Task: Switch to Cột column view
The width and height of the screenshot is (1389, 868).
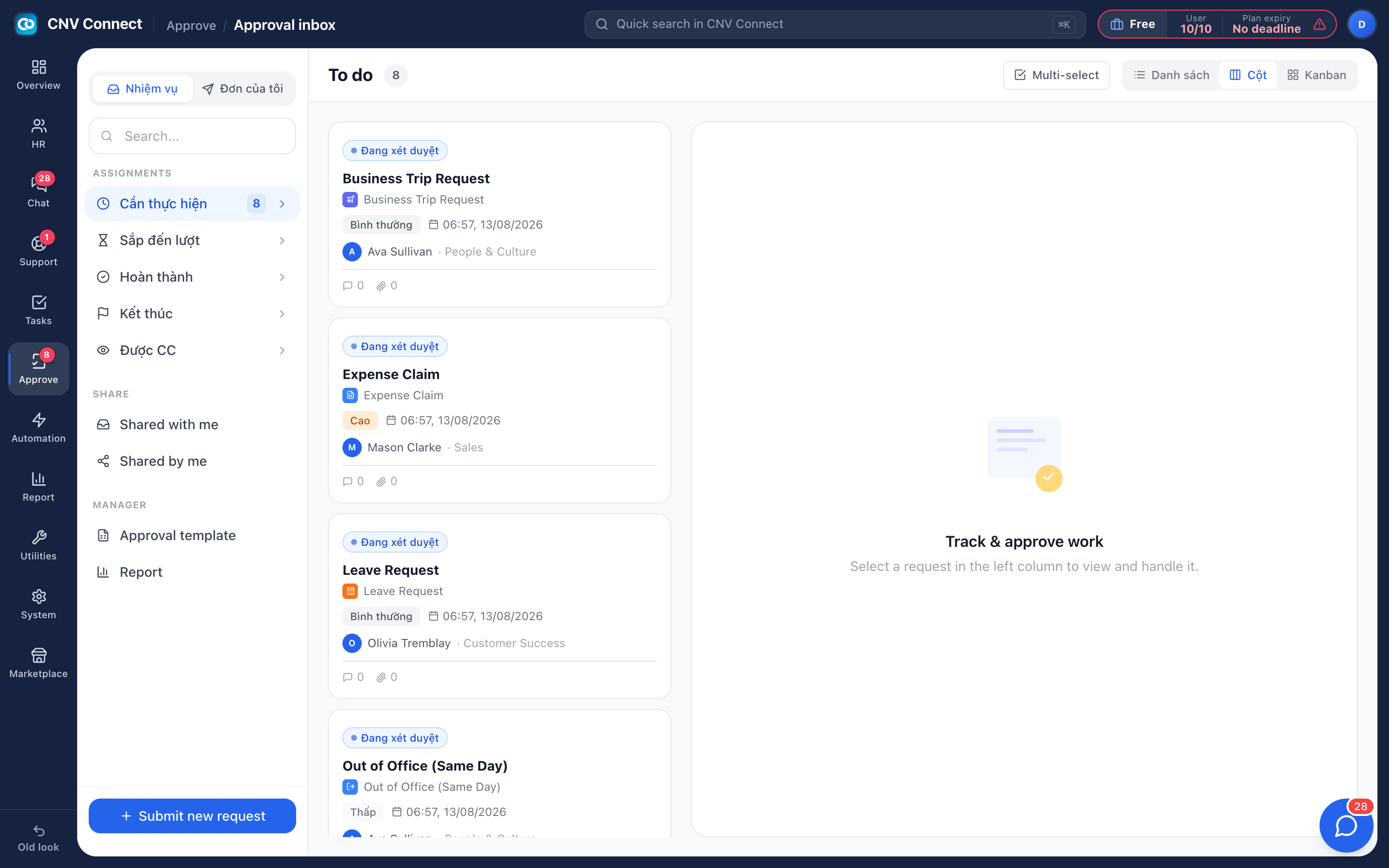Action: click(1248, 75)
